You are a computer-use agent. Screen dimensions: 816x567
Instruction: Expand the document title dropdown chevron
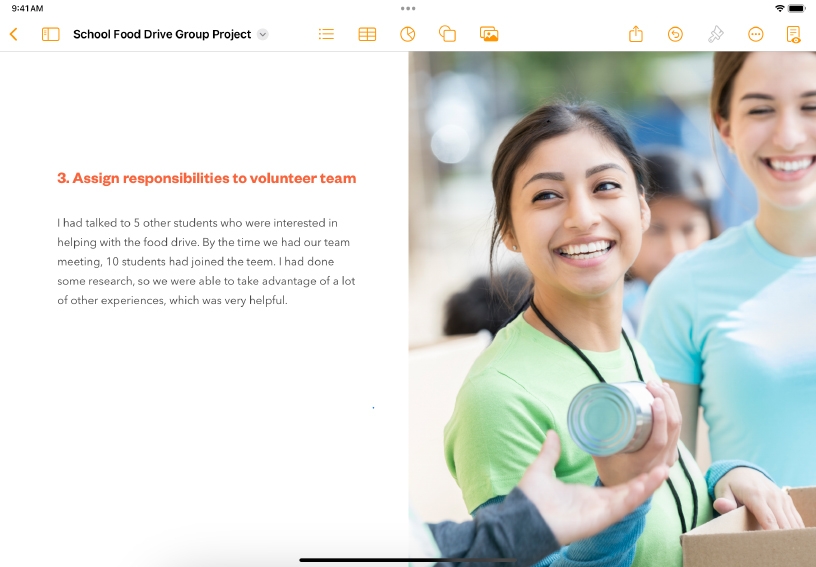[x=263, y=34]
